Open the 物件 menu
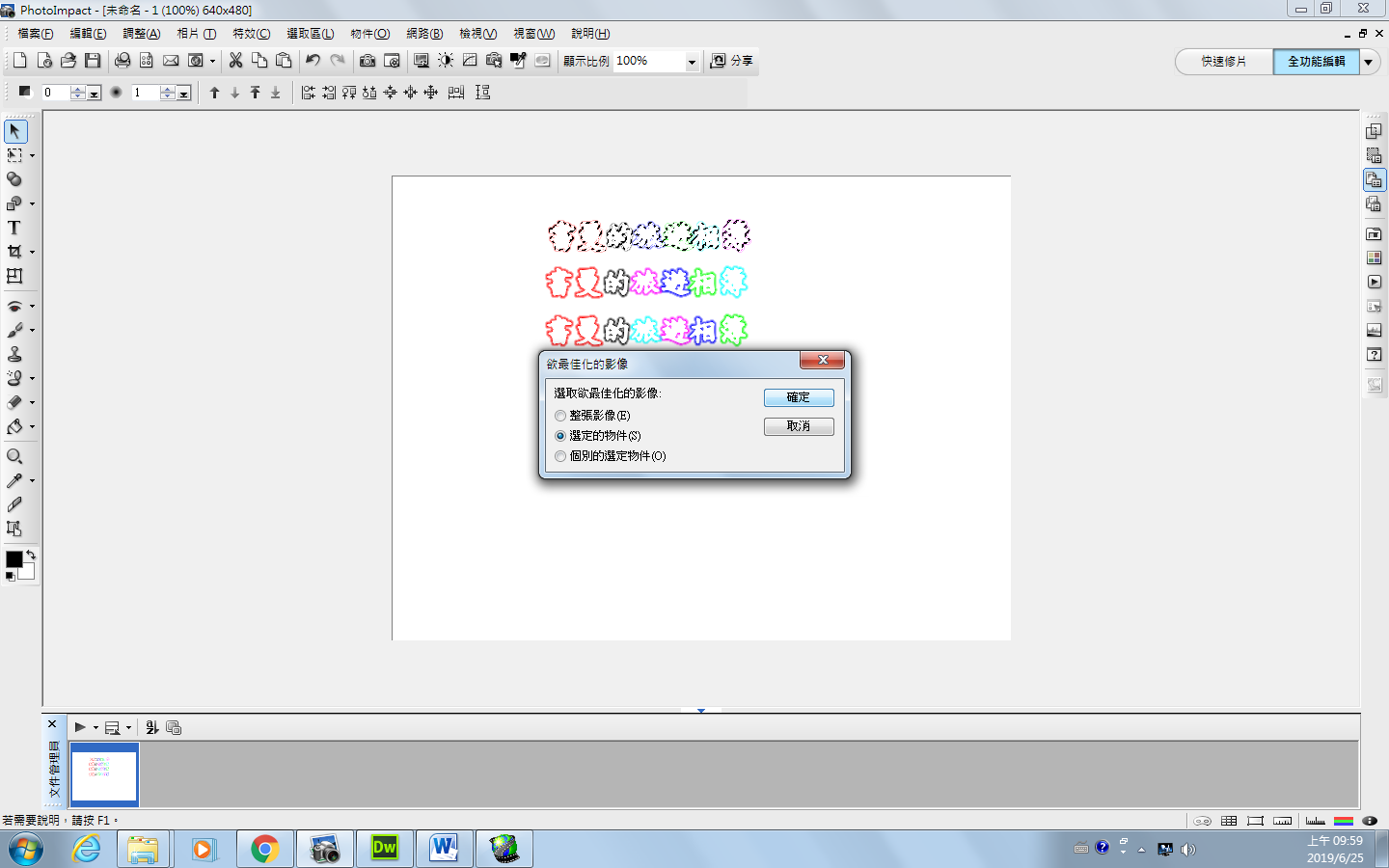The image size is (1389, 868). click(370, 34)
